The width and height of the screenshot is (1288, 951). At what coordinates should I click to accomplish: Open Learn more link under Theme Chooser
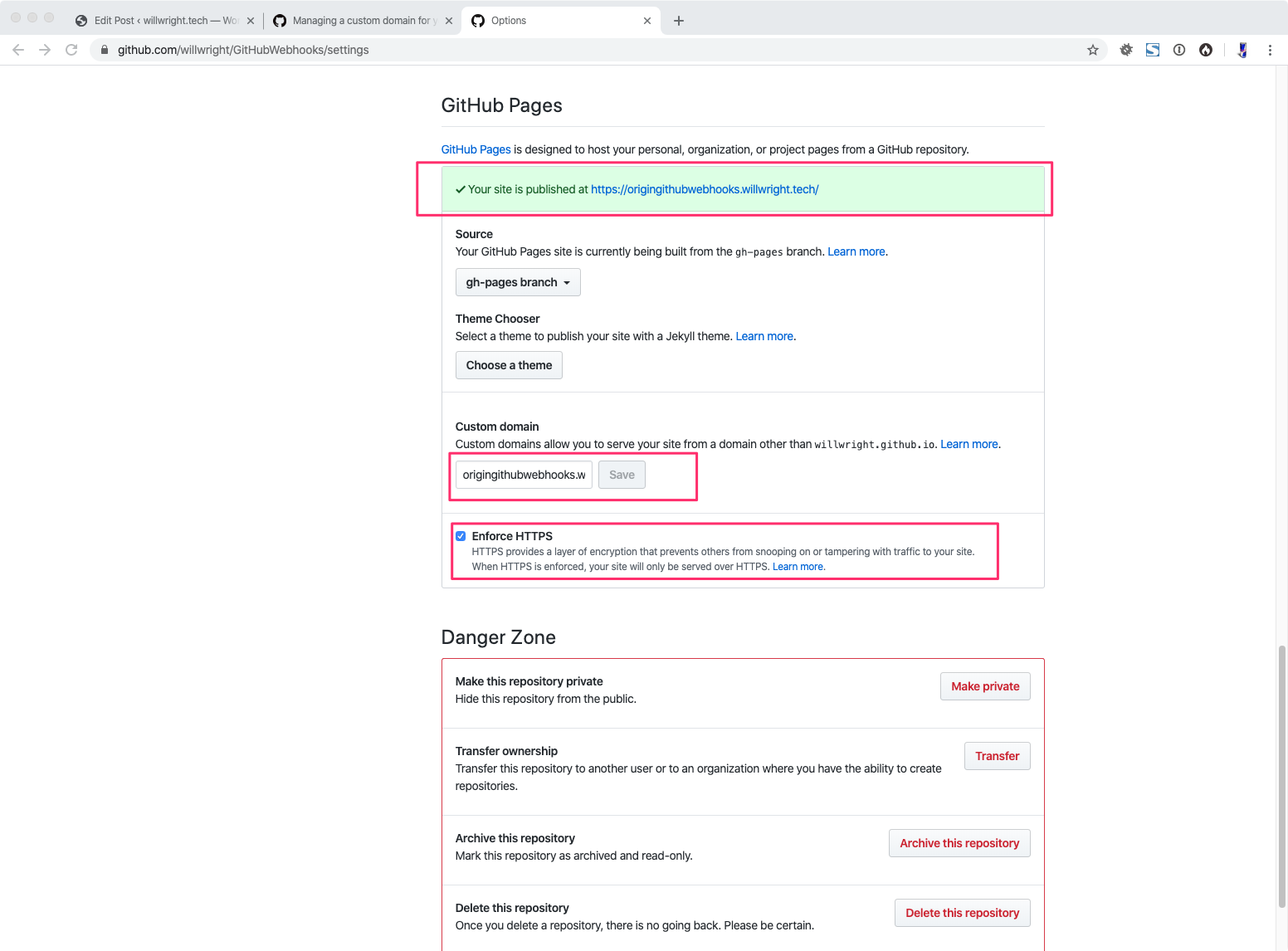tap(764, 336)
